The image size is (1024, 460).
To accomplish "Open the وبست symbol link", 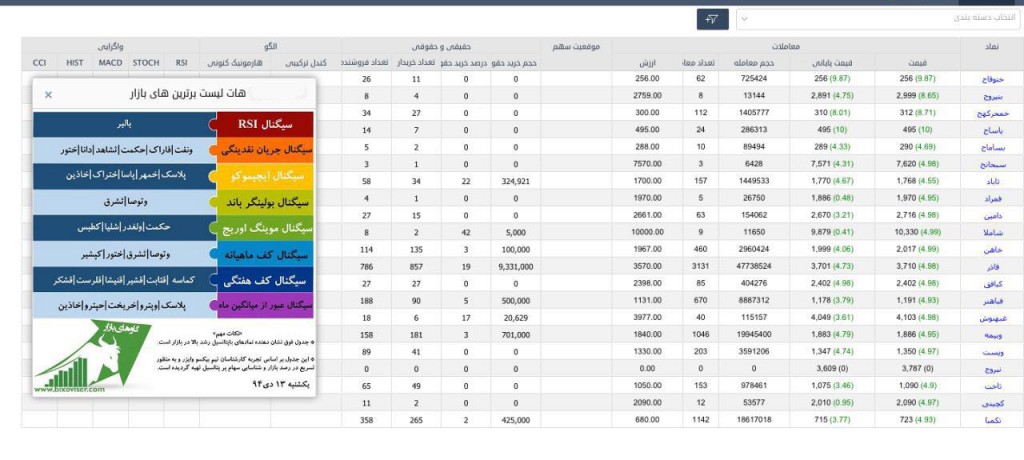I will [992, 352].
